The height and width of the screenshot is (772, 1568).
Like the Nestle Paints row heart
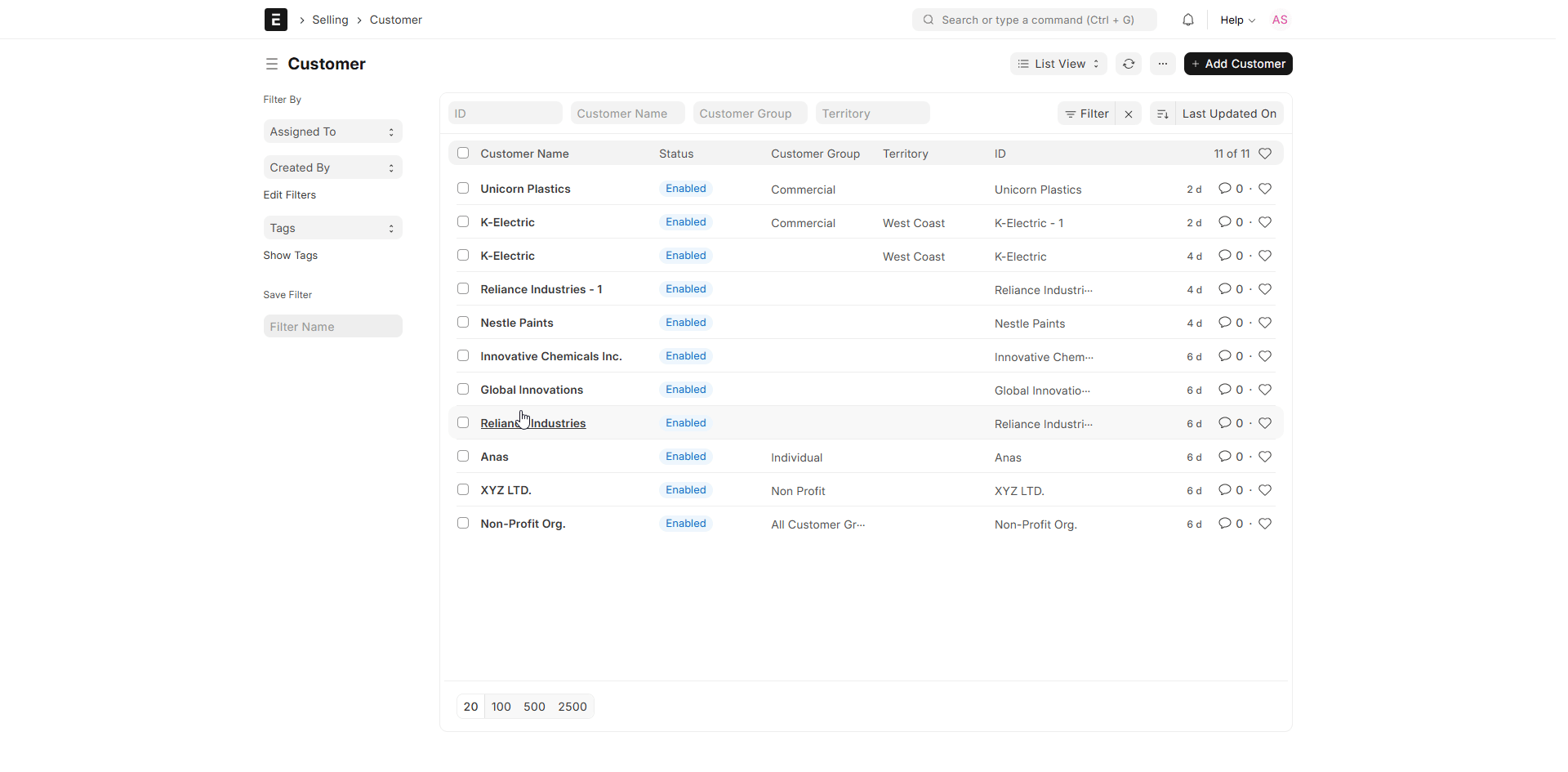[1265, 323]
